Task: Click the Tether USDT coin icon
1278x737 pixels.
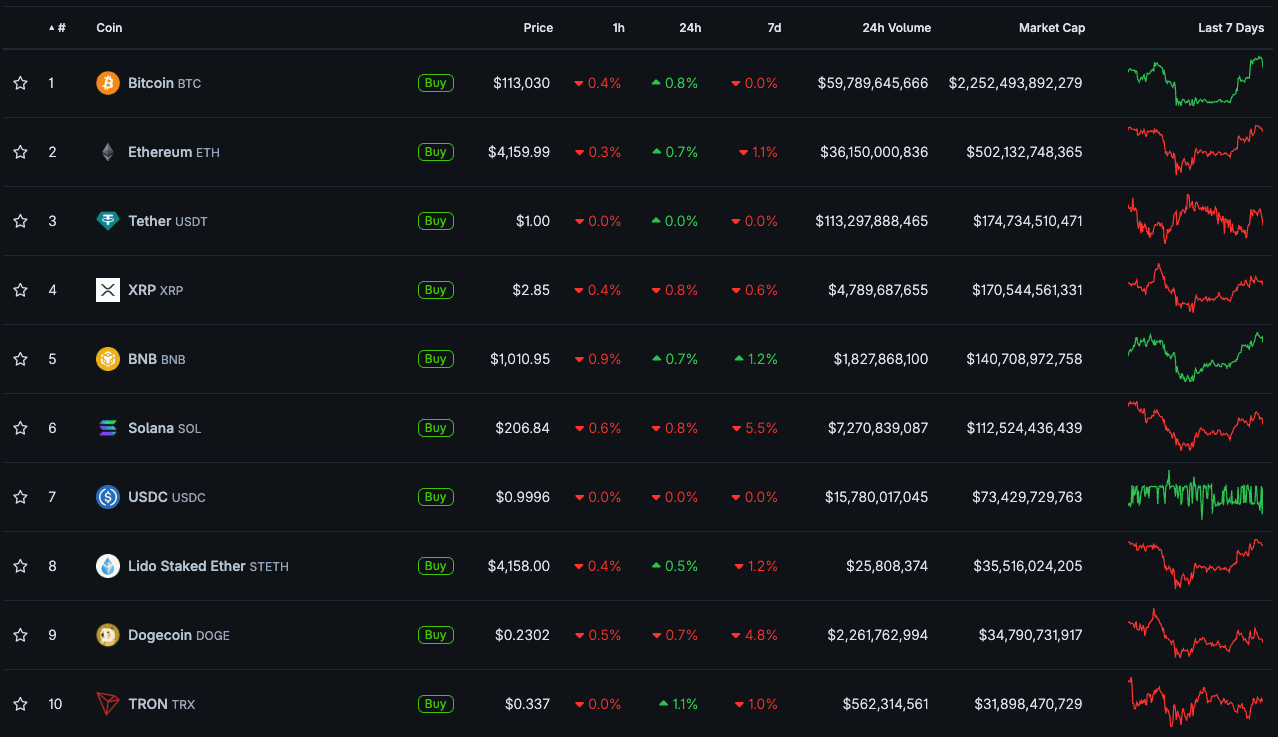Action: click(108, 221)
